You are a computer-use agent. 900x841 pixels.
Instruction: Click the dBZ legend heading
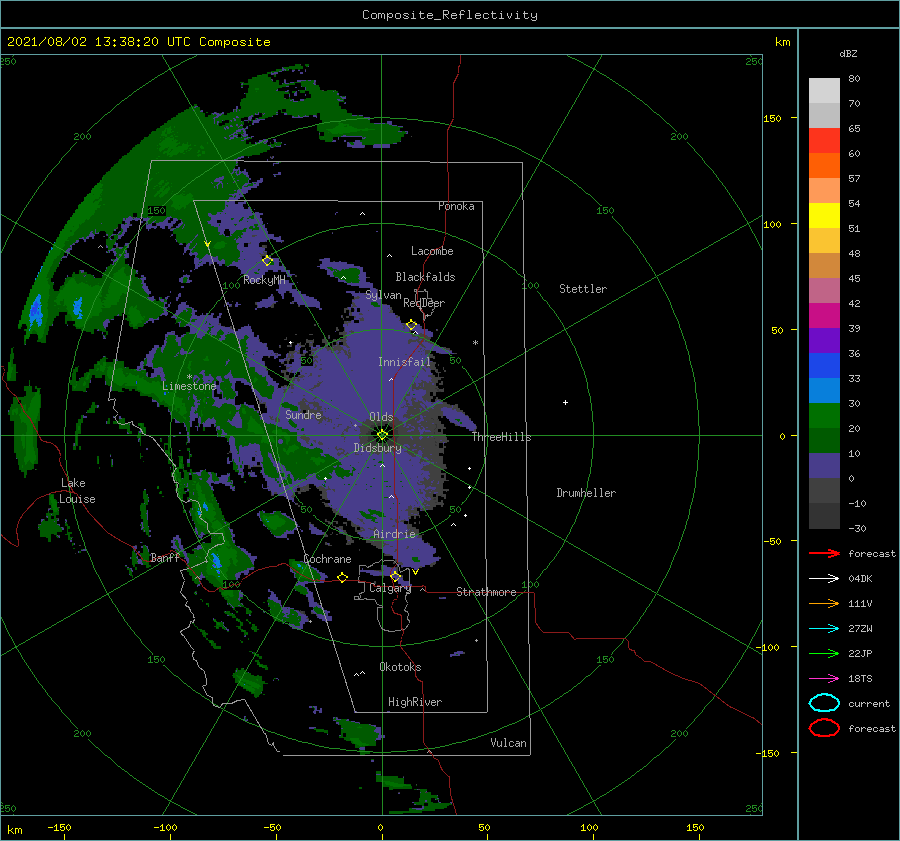pyautogui.click(x=848, y=53)
